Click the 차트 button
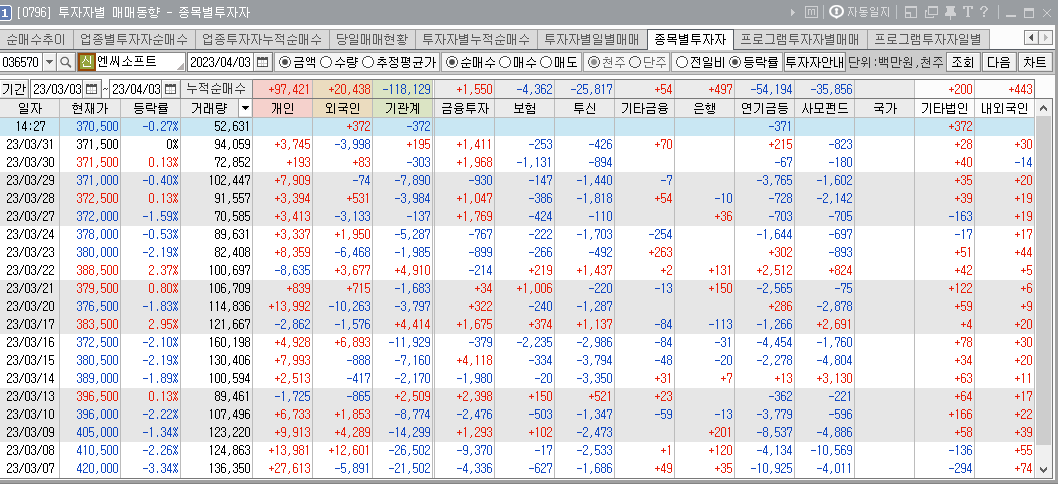Viewport: 1058px width, 484px height. coord(1034,62)
